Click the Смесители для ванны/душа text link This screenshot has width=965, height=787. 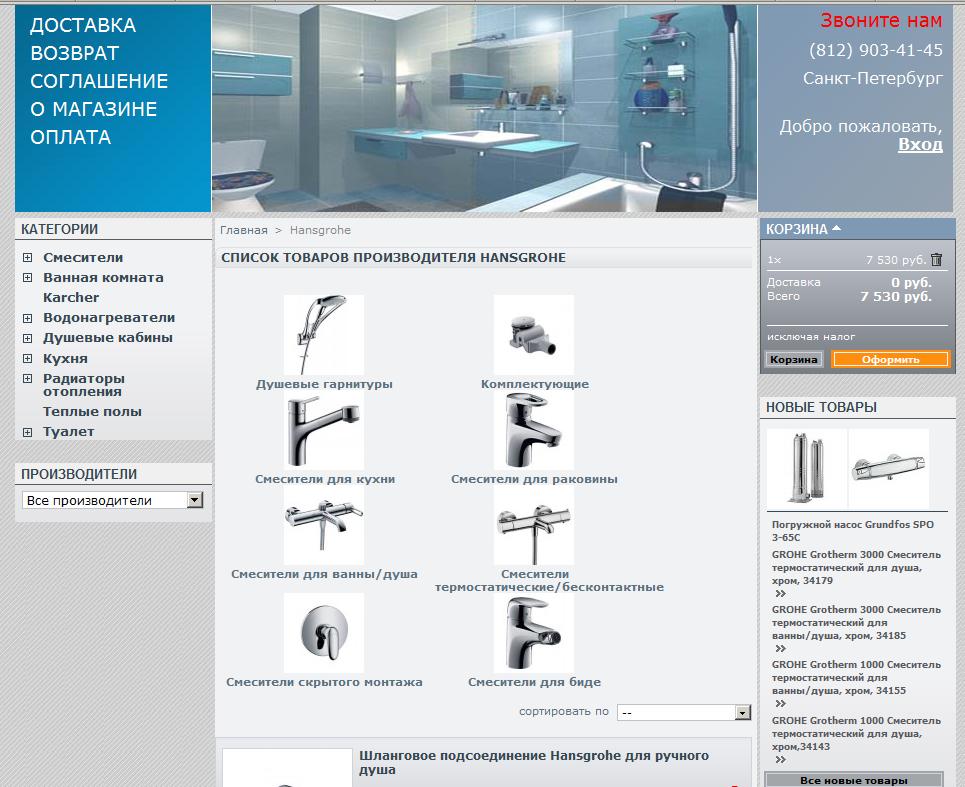(324, 574)
